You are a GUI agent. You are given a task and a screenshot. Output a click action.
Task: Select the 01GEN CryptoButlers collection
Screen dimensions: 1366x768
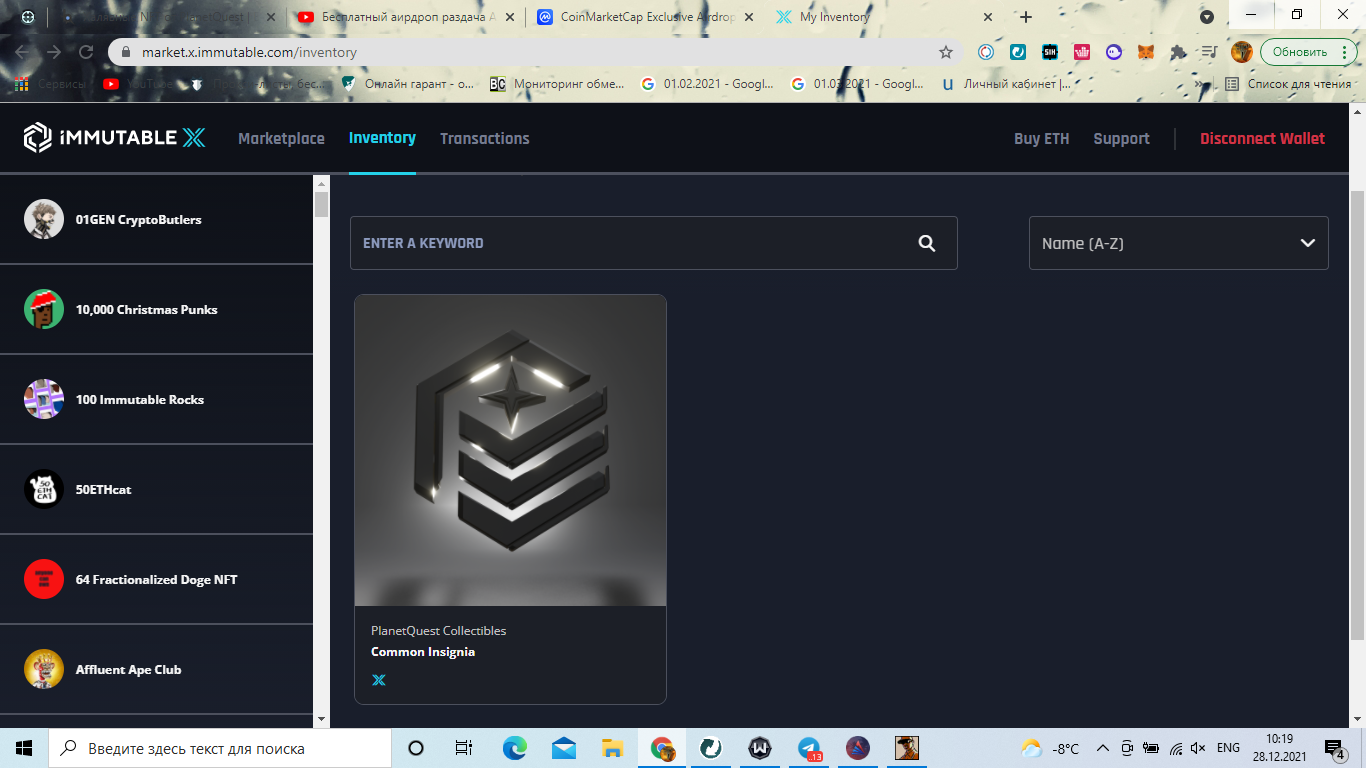point(156,220)
